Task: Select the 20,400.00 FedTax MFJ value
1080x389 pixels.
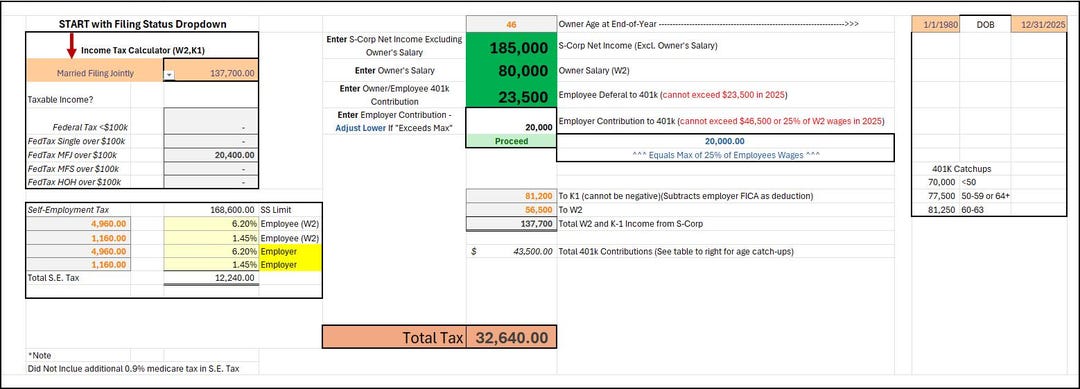Action: tap(211, 156)
